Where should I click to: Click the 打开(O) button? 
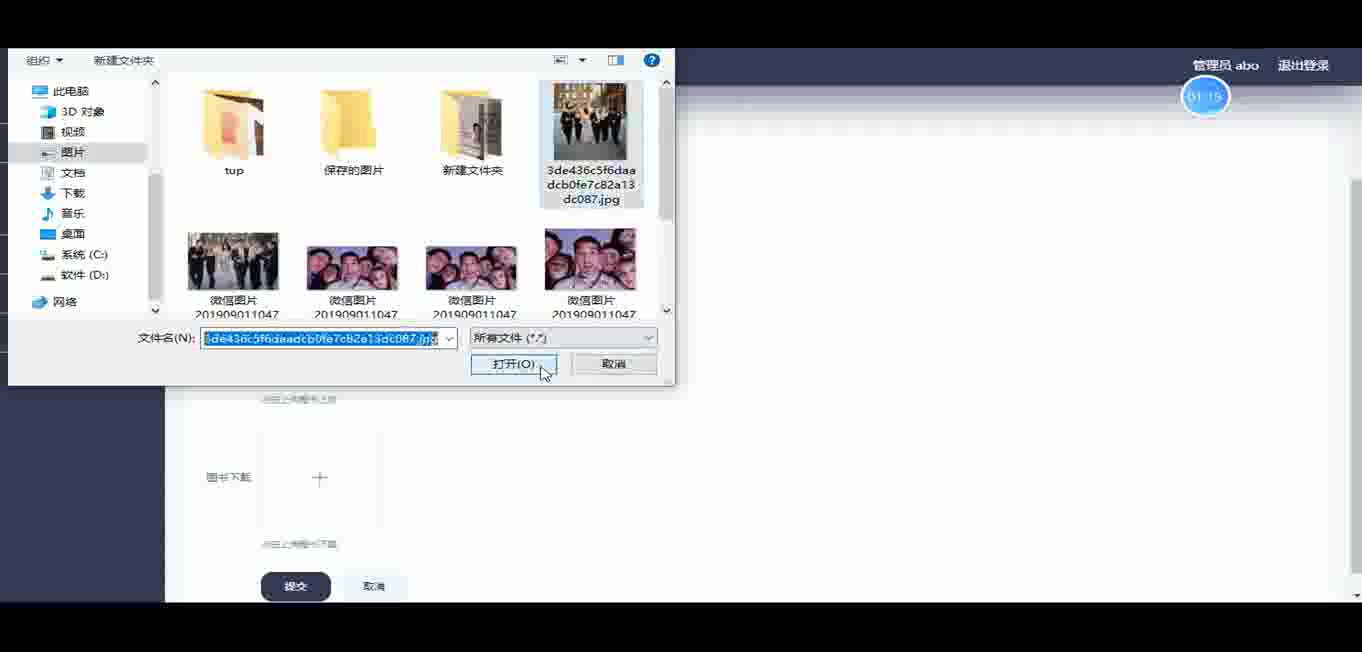[x=514, y=364]
